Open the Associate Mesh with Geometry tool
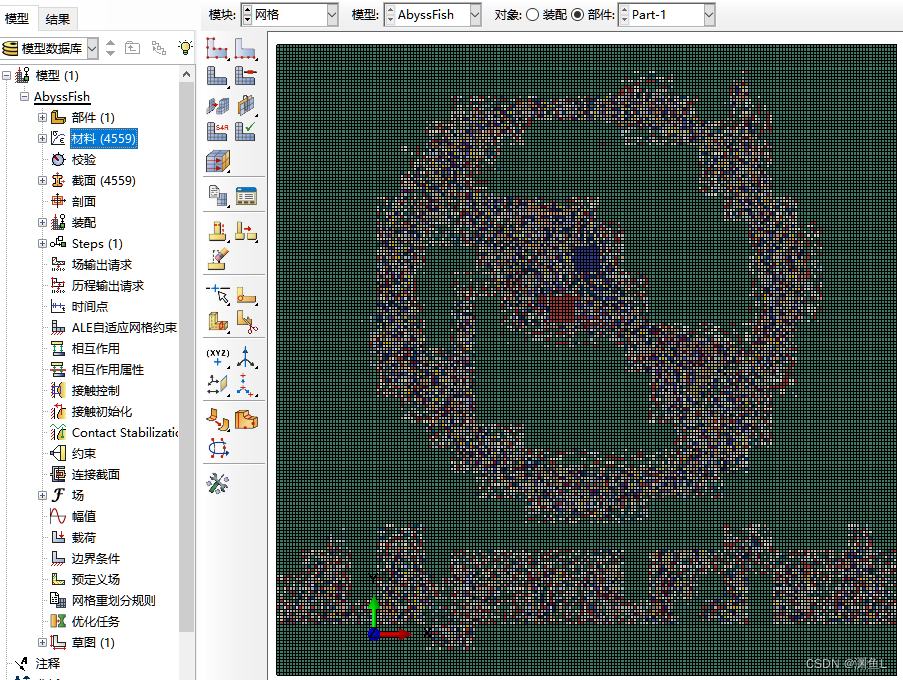903x680 pixels. click(x=246, y=105)
